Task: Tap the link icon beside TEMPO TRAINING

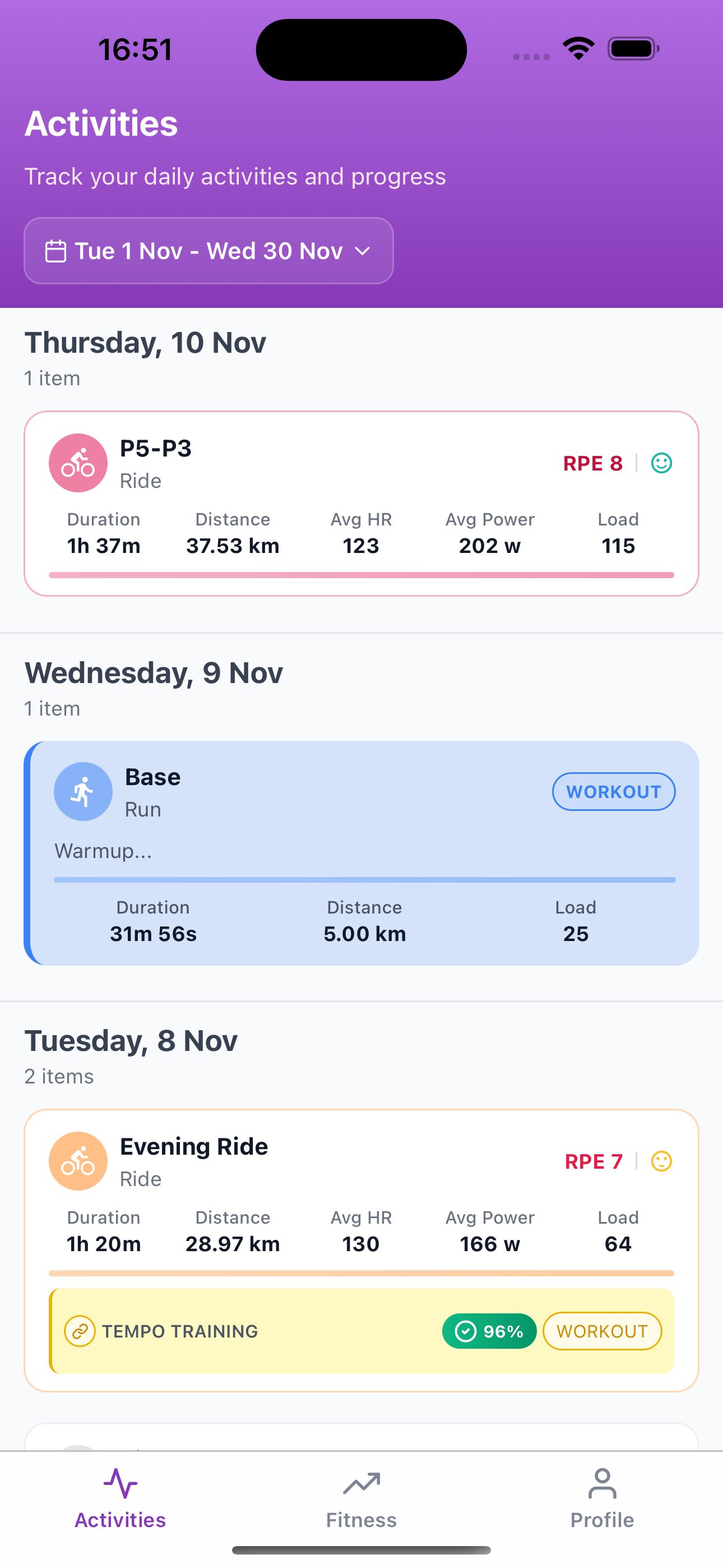Action: coord(78,1331)
